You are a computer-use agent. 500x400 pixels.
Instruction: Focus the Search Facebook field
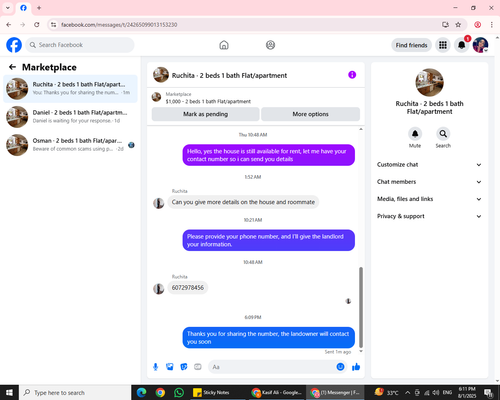click(x=80, y=45)
